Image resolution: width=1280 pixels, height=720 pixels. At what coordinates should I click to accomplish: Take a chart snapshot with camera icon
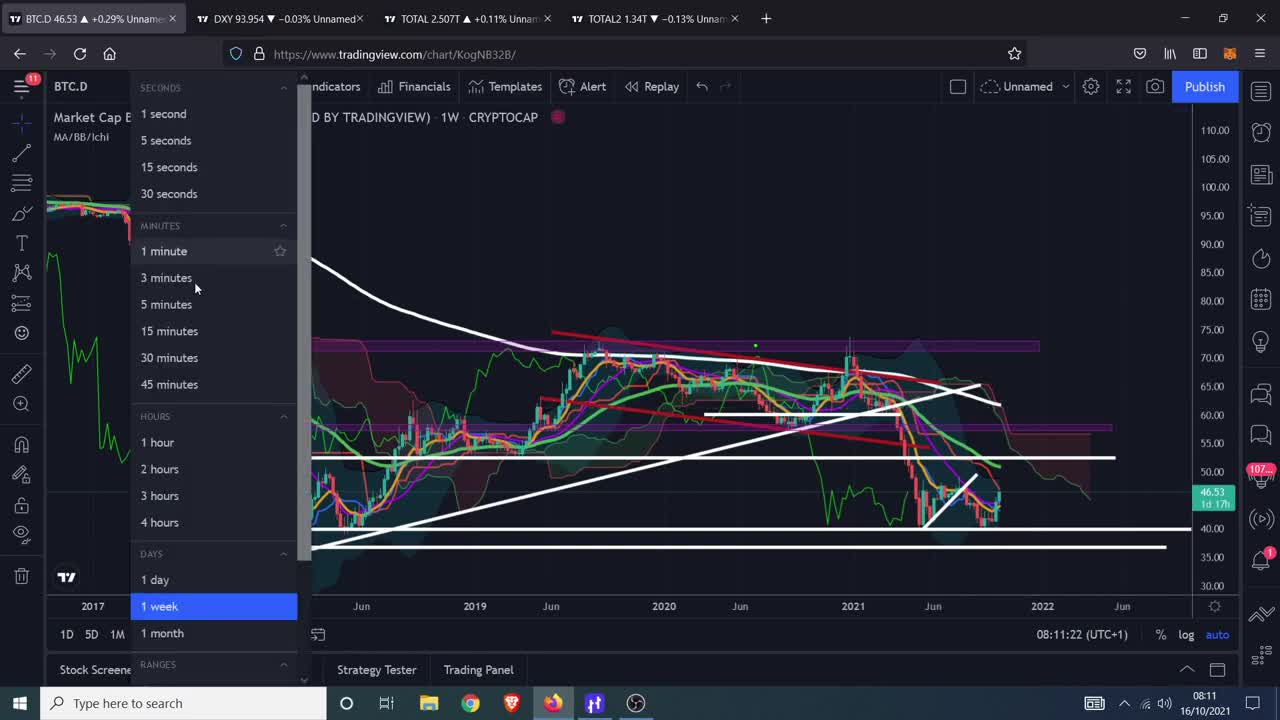tap(1155, 87)
